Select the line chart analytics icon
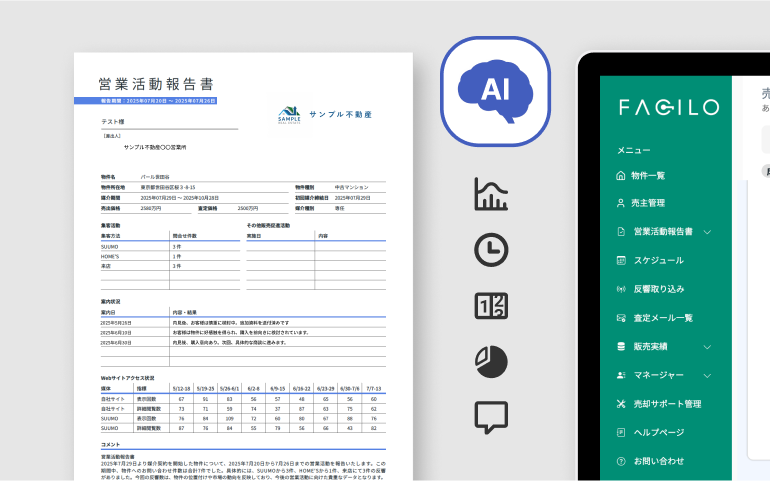Viewport: 770px width, 481px height. (x=491, y=194)
